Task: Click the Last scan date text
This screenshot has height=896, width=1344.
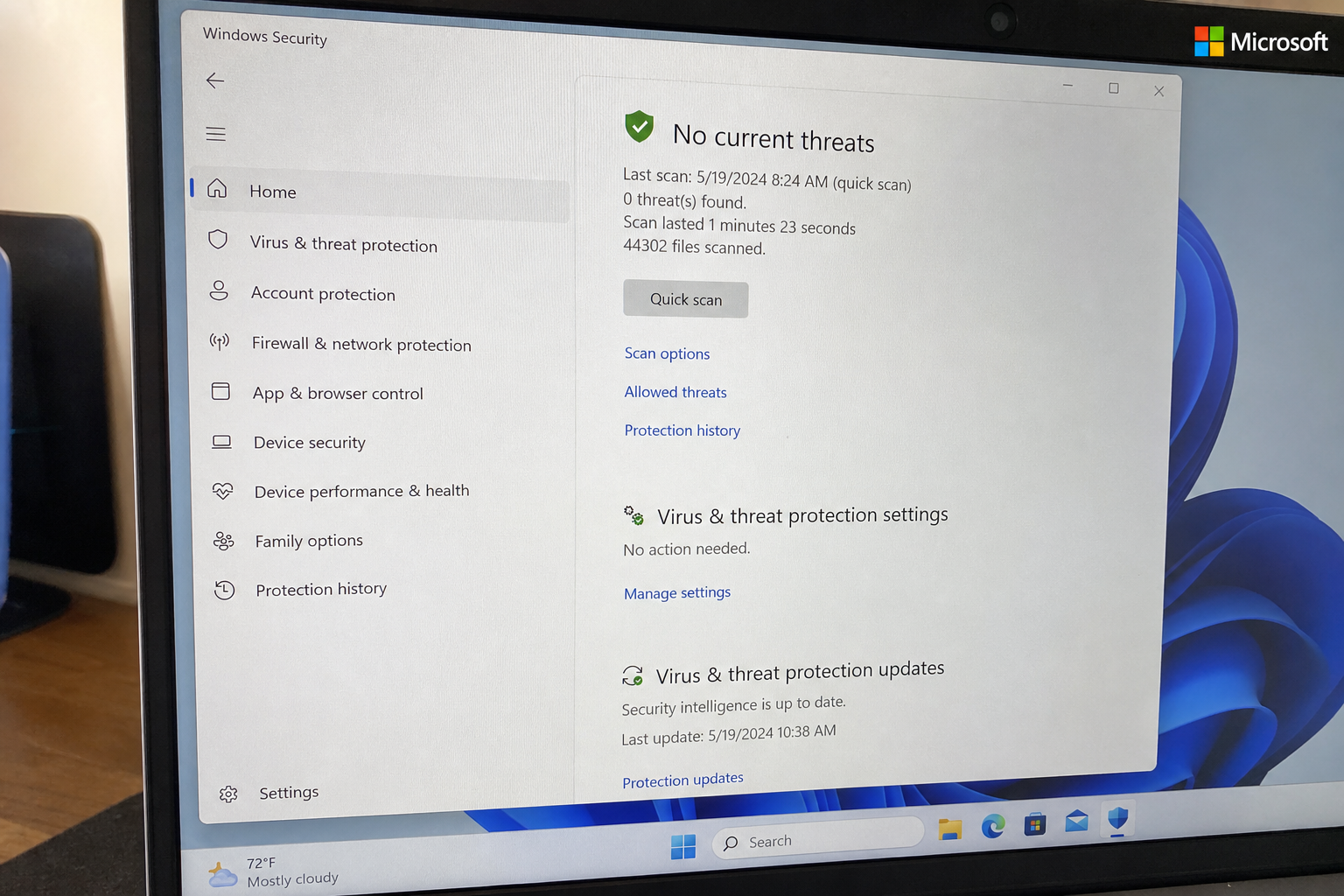Action: pyautogui.click(x=767, y=179)
